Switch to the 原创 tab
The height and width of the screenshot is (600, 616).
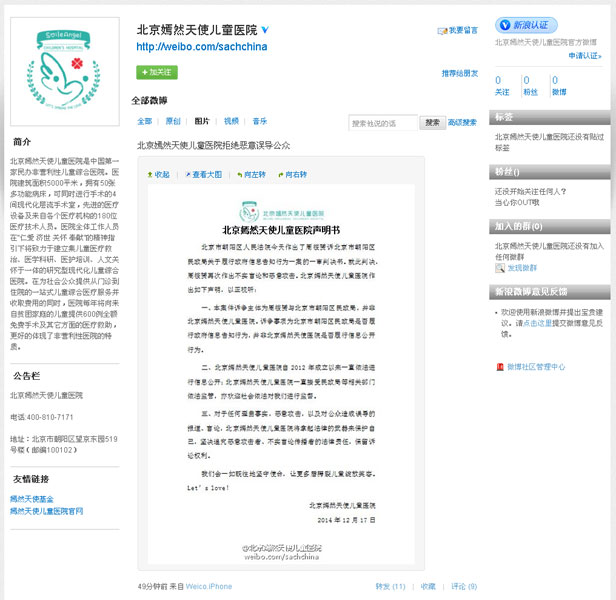pyautogui.click(x=173, y=121)
